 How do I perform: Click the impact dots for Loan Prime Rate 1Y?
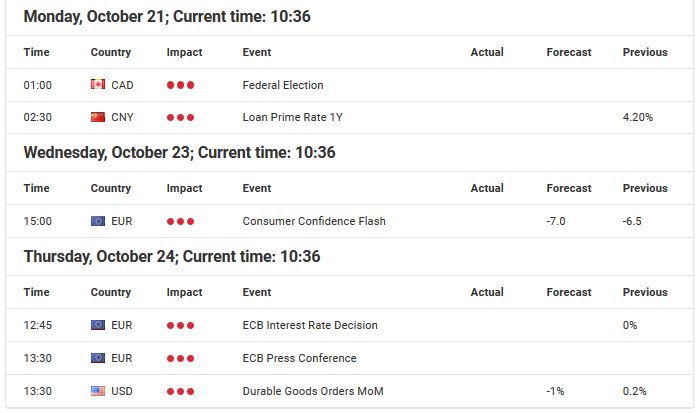tap(180, 117)
